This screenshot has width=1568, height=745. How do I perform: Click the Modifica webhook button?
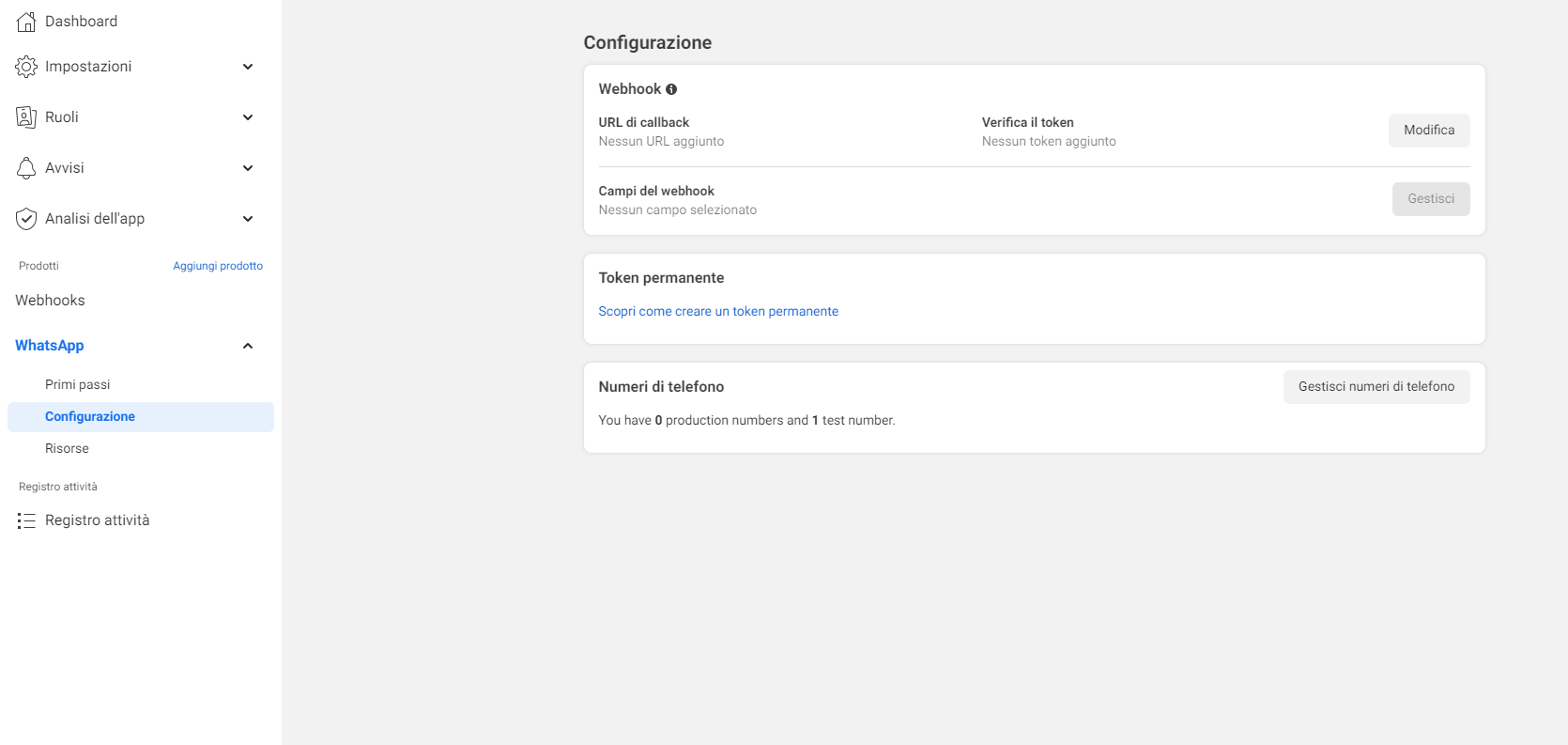[x=1429, y=131]
